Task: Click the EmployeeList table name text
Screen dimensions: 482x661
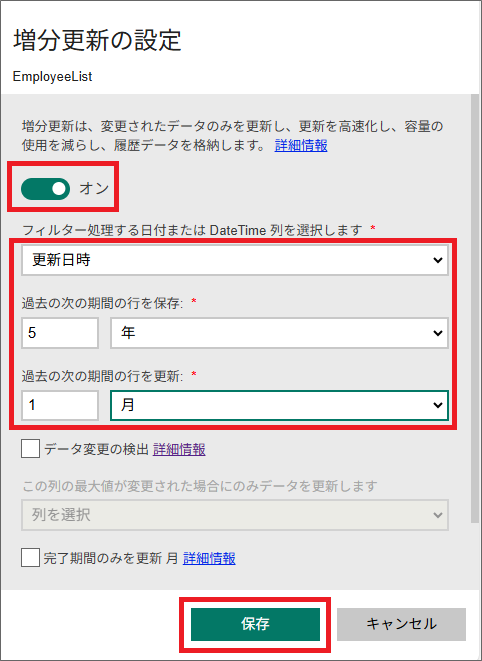Action: point(52,76)
